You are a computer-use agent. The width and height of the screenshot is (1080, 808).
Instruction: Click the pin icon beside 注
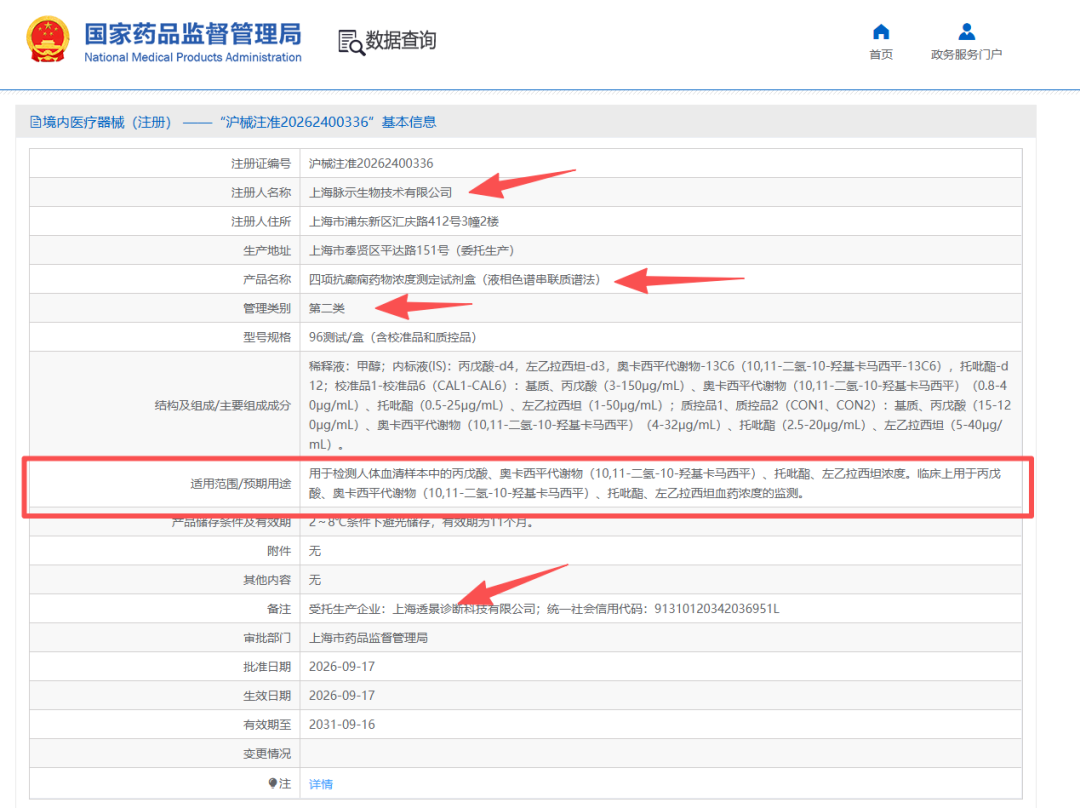273,783
